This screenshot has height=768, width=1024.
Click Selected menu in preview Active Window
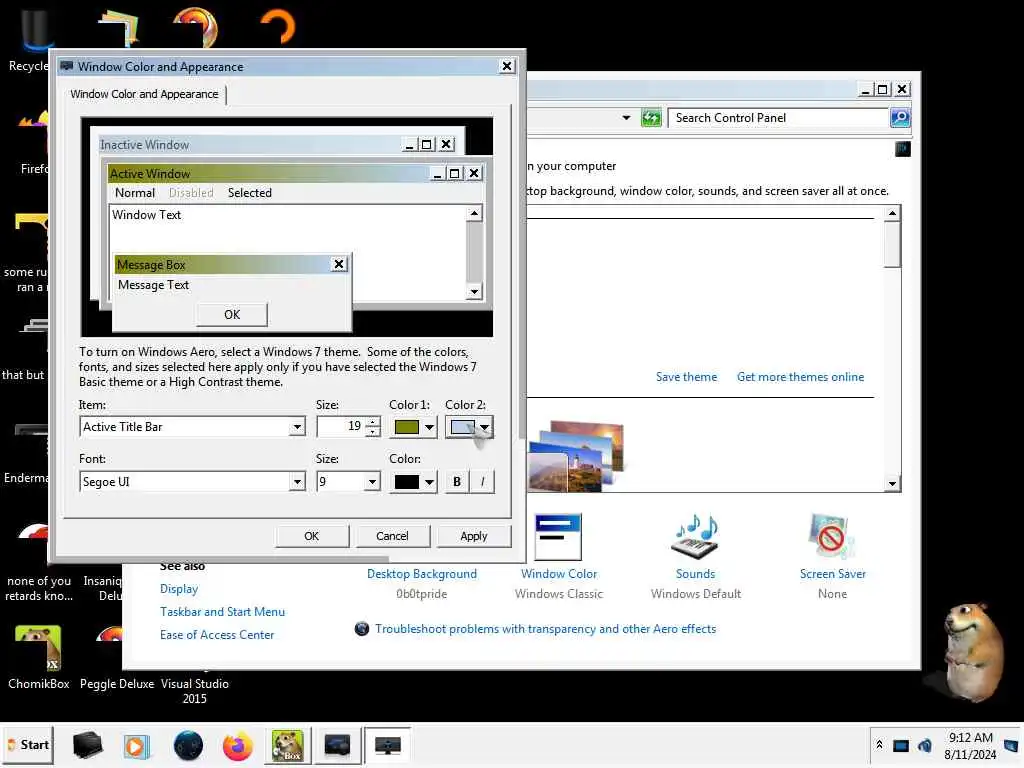click(x=249, y=193)
